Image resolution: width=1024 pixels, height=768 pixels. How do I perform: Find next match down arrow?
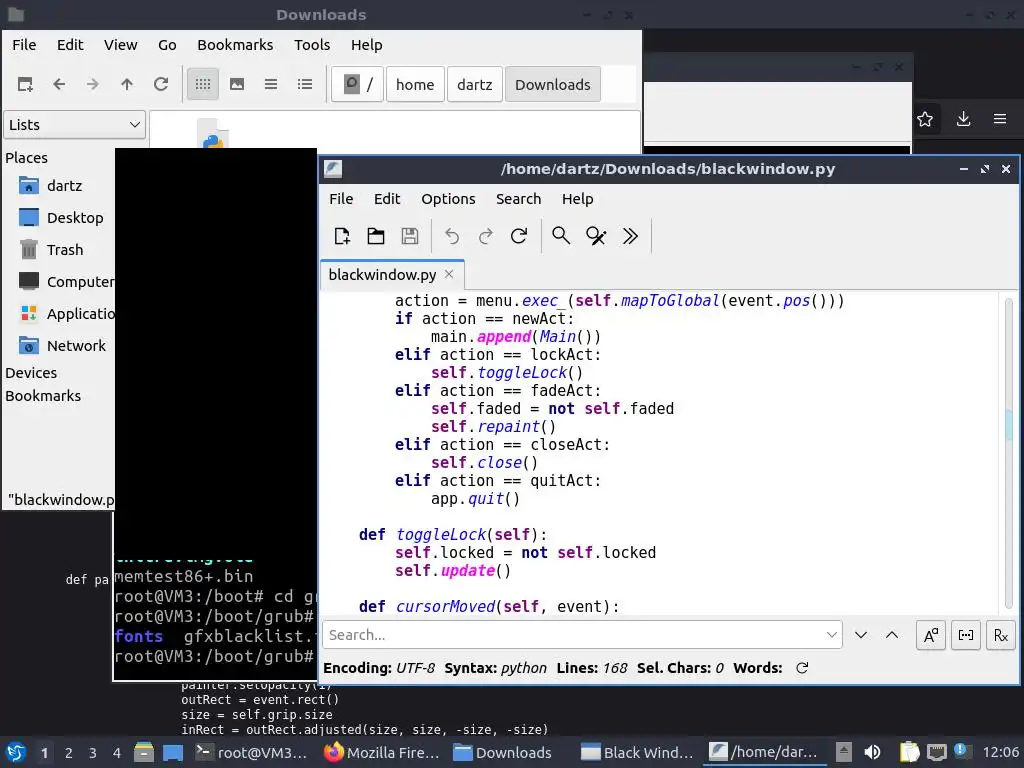(861, 635)
